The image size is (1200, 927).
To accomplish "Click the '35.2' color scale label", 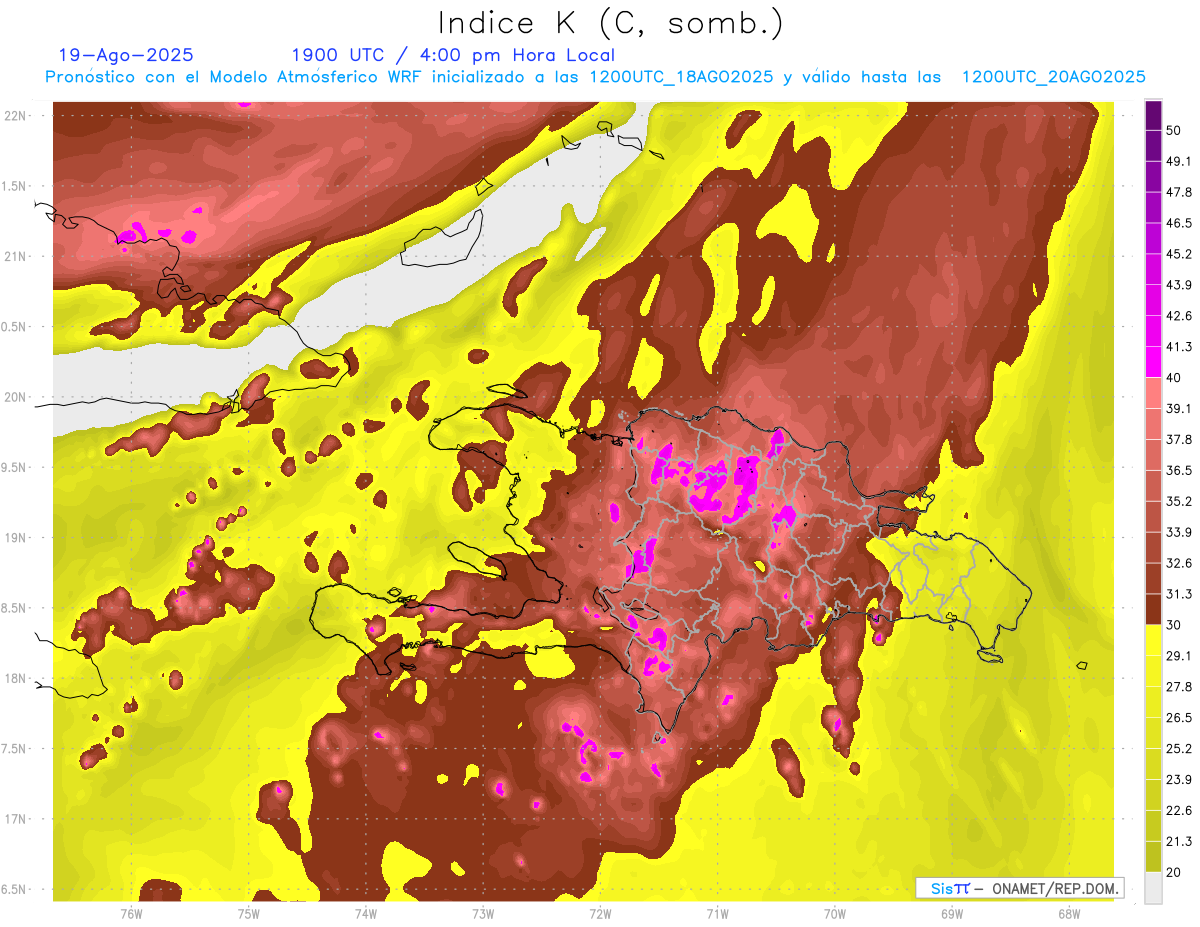I will (x=1179, y=501).
